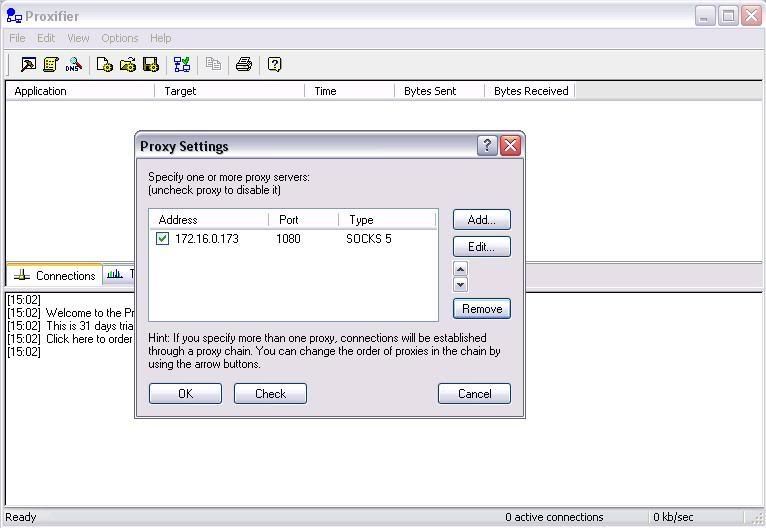Click the Remove button
Image resolution: width=766 pixels, height=528 pixels.
[482, 309]
